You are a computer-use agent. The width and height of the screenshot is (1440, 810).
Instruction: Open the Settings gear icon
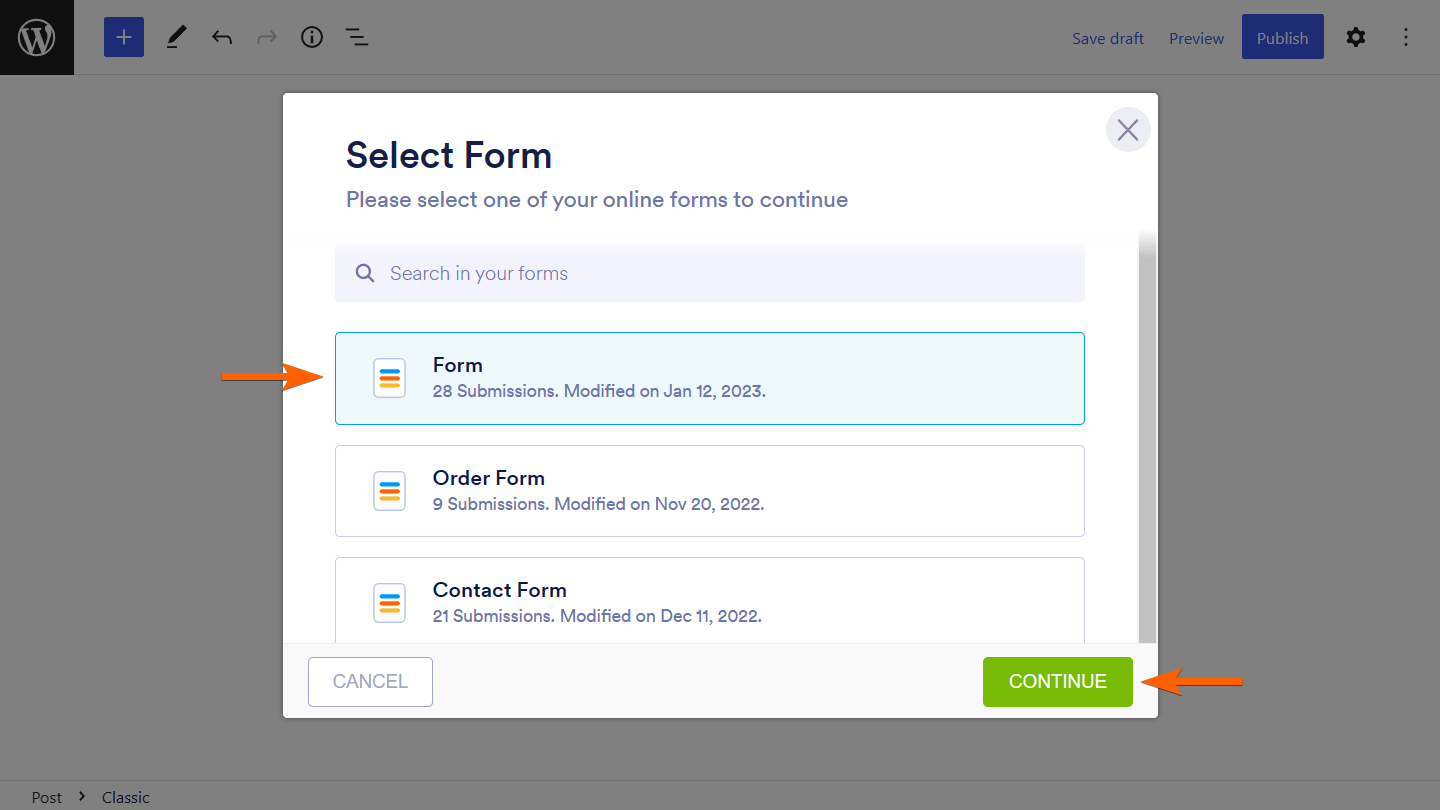tap(1355, 38)
